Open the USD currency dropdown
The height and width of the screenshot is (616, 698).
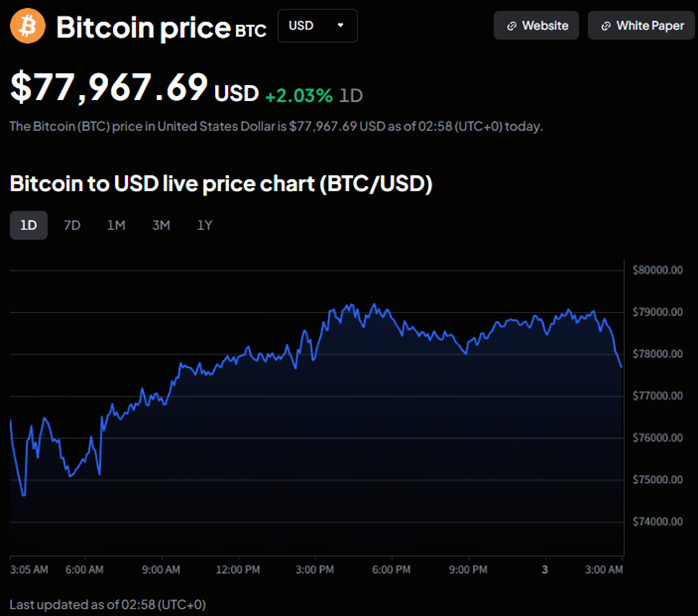317,26
